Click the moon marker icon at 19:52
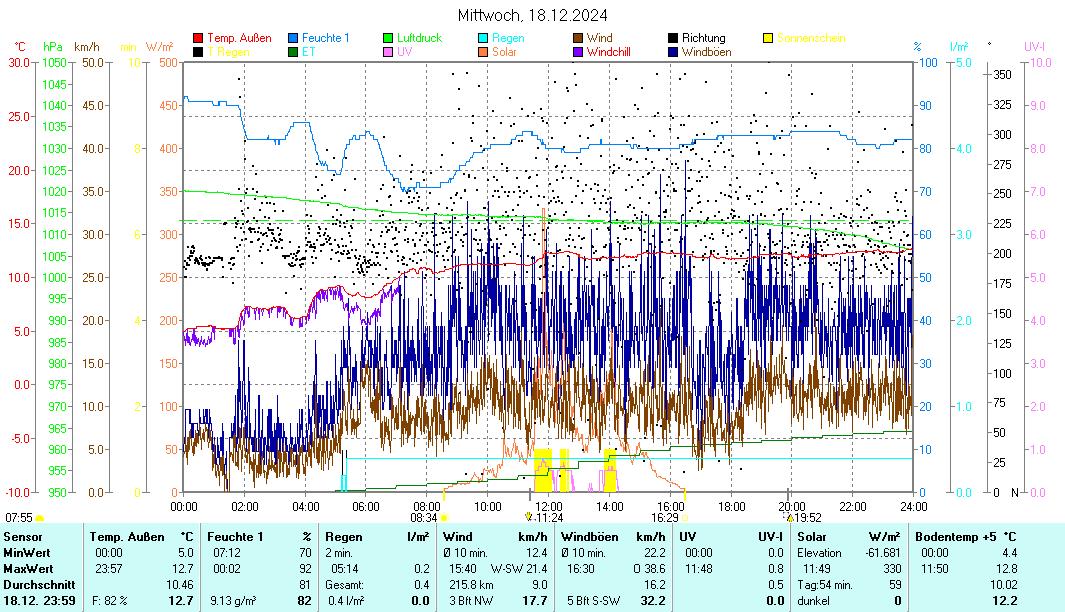 [x=790, y=517]
